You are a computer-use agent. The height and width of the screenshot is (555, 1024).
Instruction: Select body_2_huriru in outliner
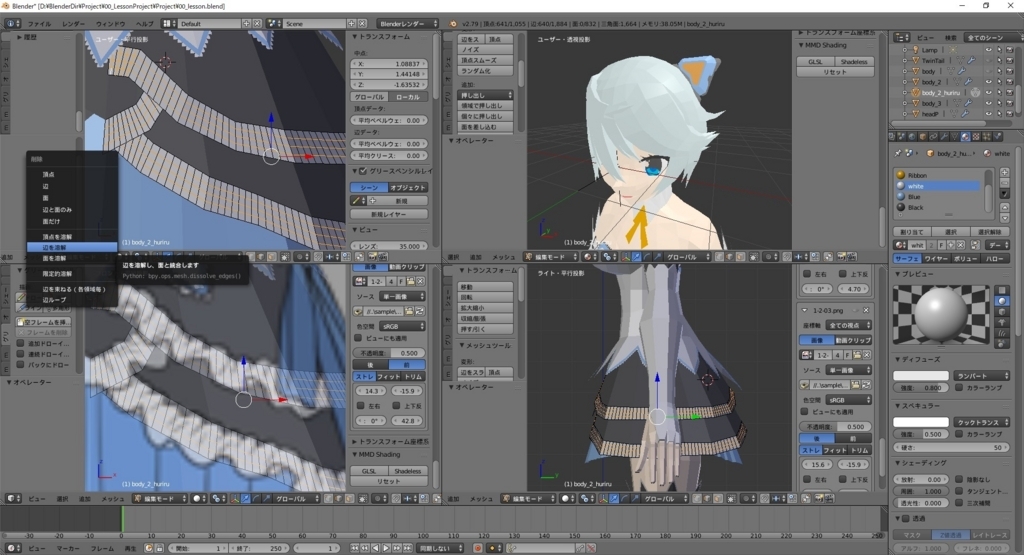pyautogui.click(x=940, y=93)
